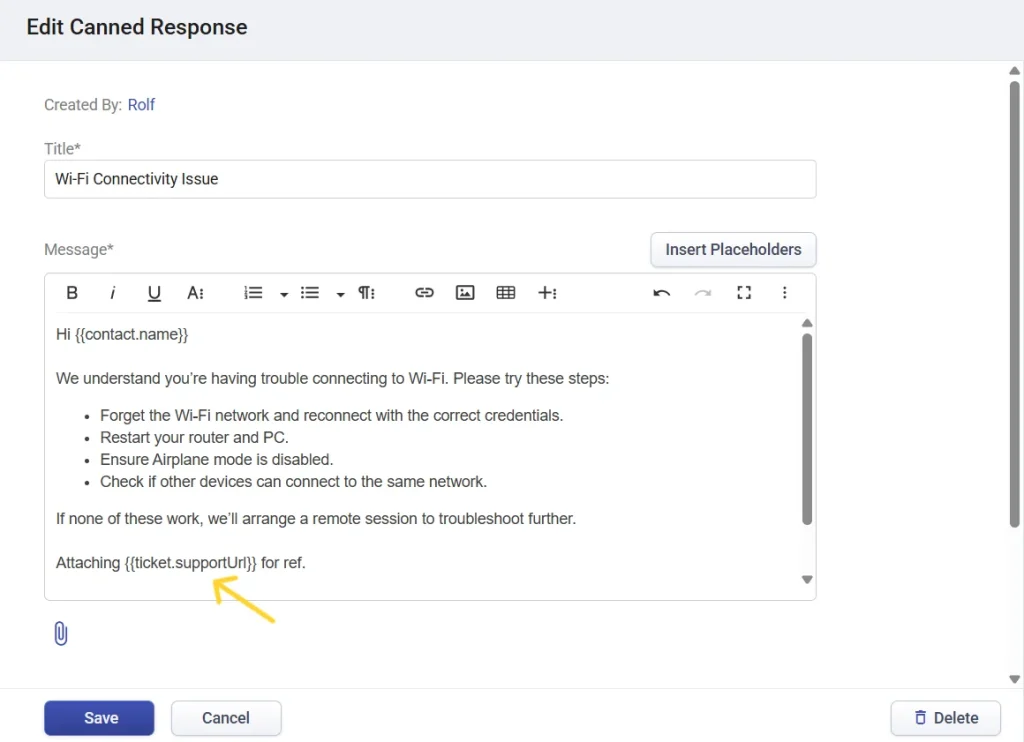Expand ordered list style dropdown arrow

click(283, 295)
